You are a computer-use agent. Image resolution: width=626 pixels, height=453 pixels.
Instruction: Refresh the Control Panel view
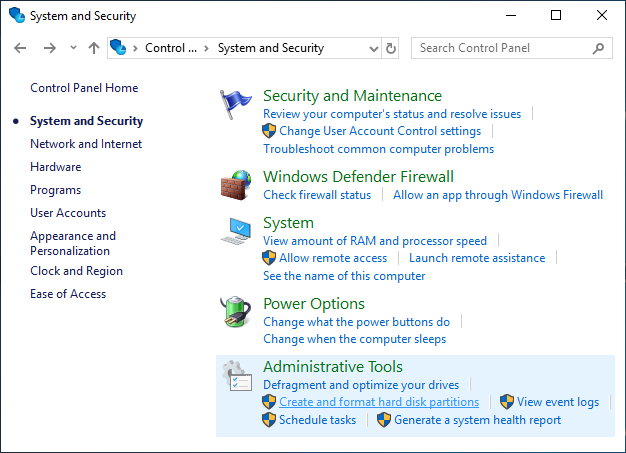tap(391, 48)
